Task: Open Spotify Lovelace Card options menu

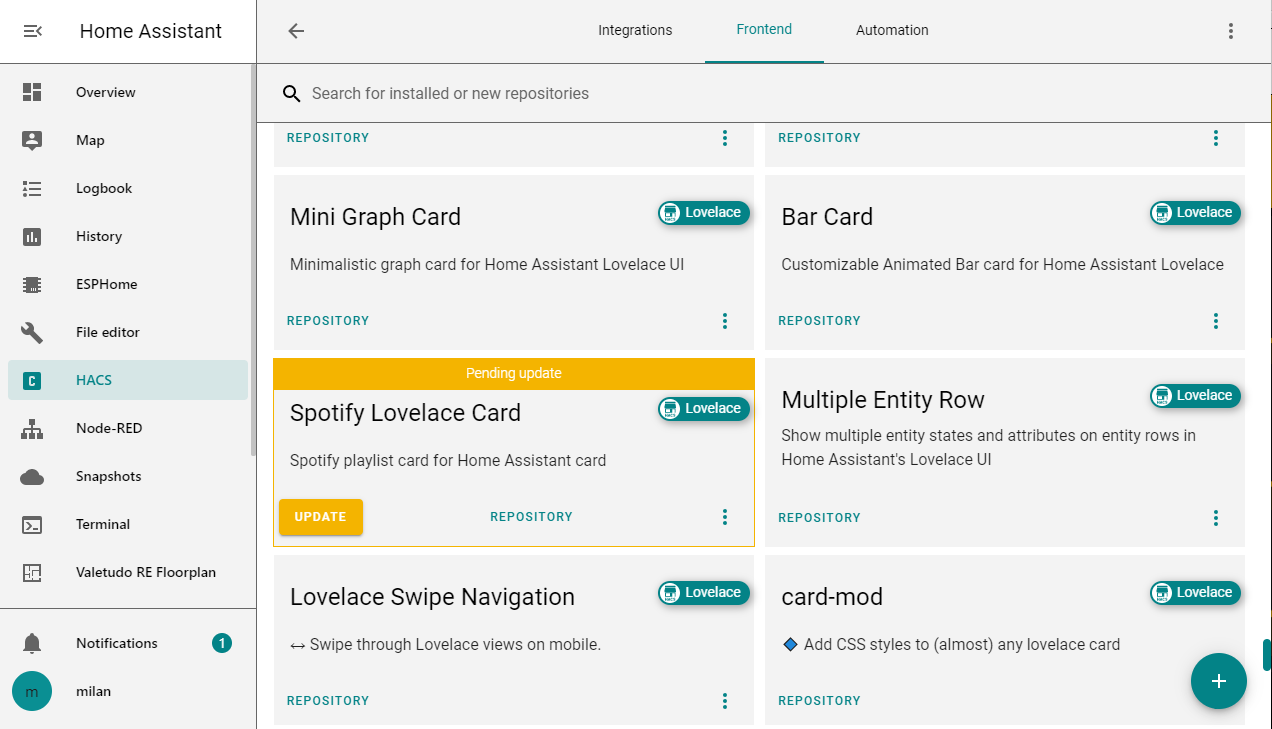Action: (x=725, y=517)
